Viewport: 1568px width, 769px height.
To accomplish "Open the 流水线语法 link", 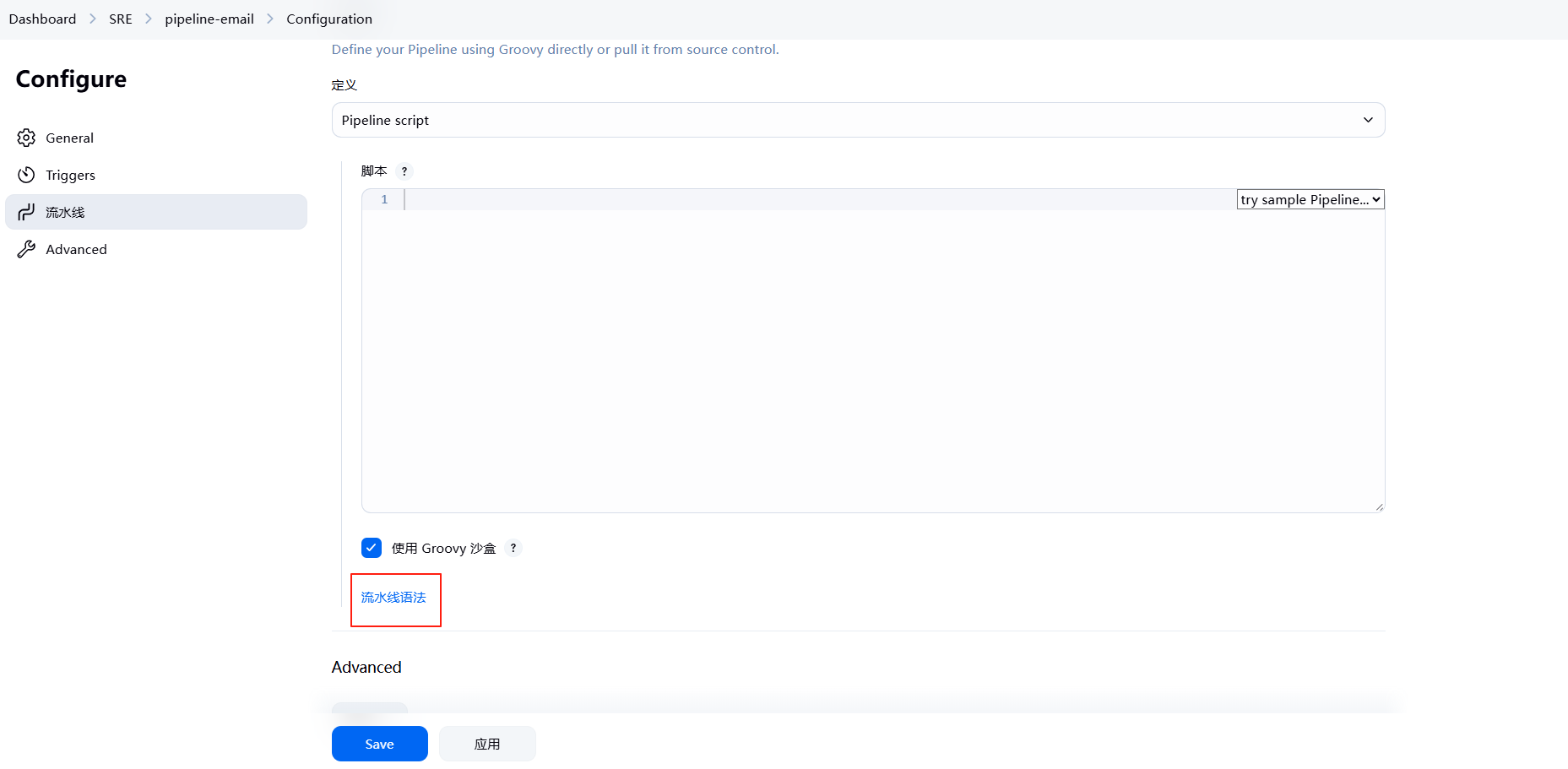I will pos(393,598).
